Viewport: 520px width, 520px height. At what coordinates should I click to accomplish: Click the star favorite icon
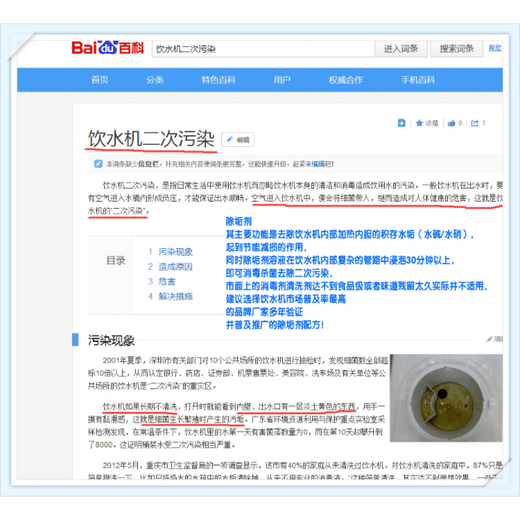pyautogui.click(x=419, y=123)
